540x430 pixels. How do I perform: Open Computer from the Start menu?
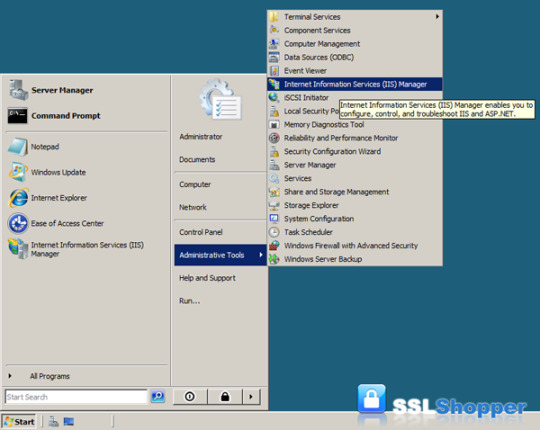195,184
